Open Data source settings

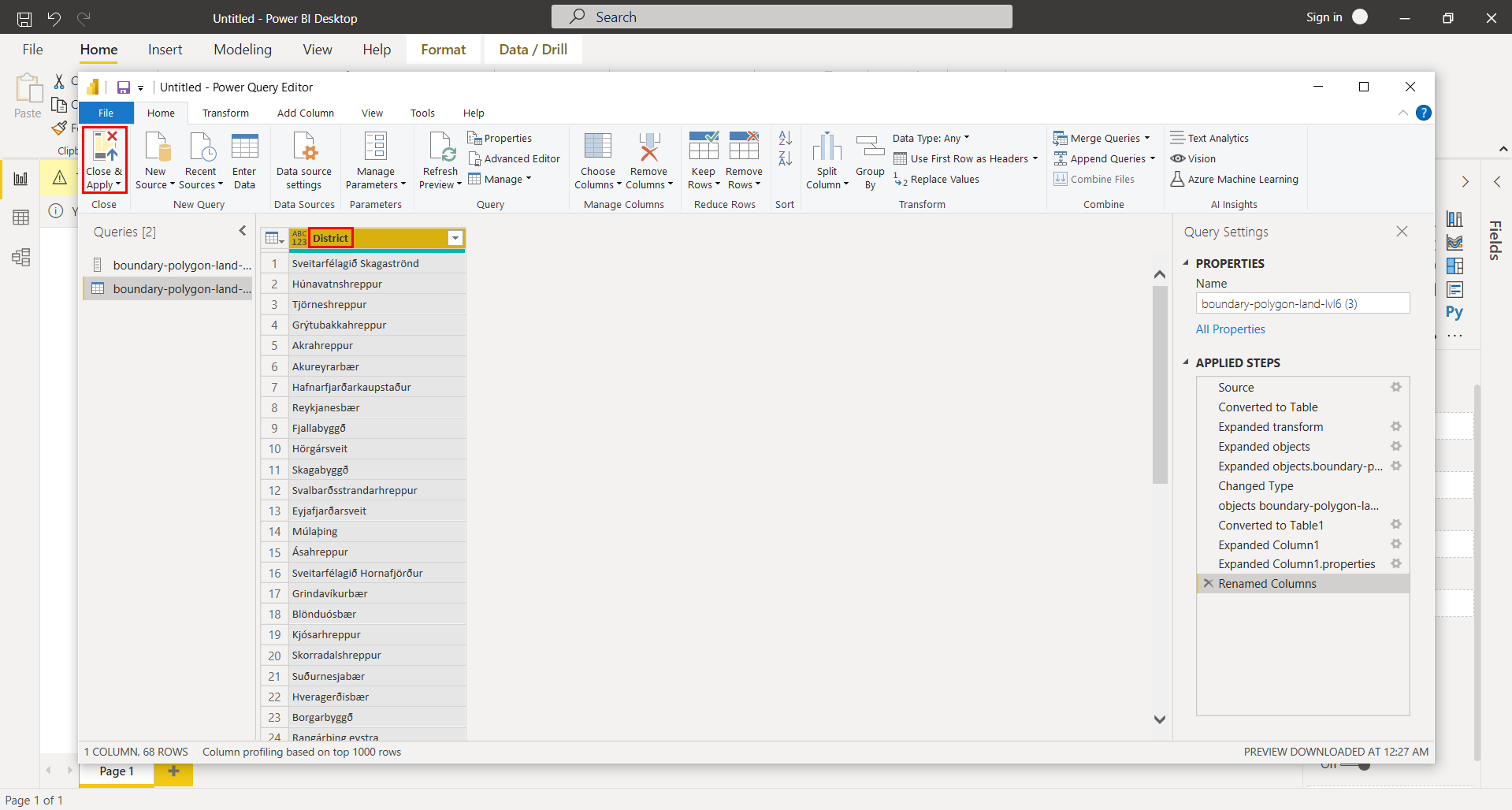point(304,159)
